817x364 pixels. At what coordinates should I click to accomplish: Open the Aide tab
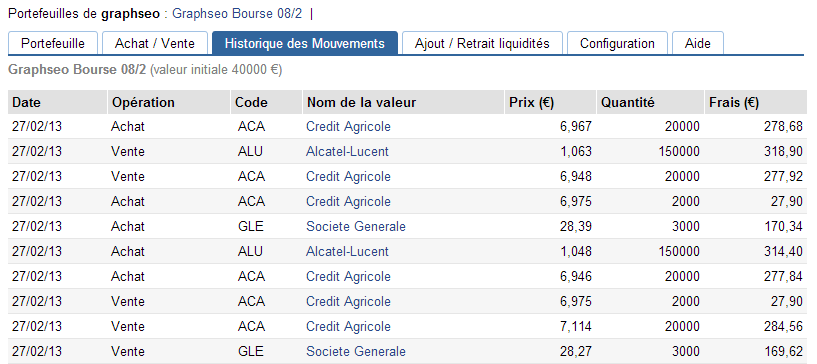click(x=698, y=43)
